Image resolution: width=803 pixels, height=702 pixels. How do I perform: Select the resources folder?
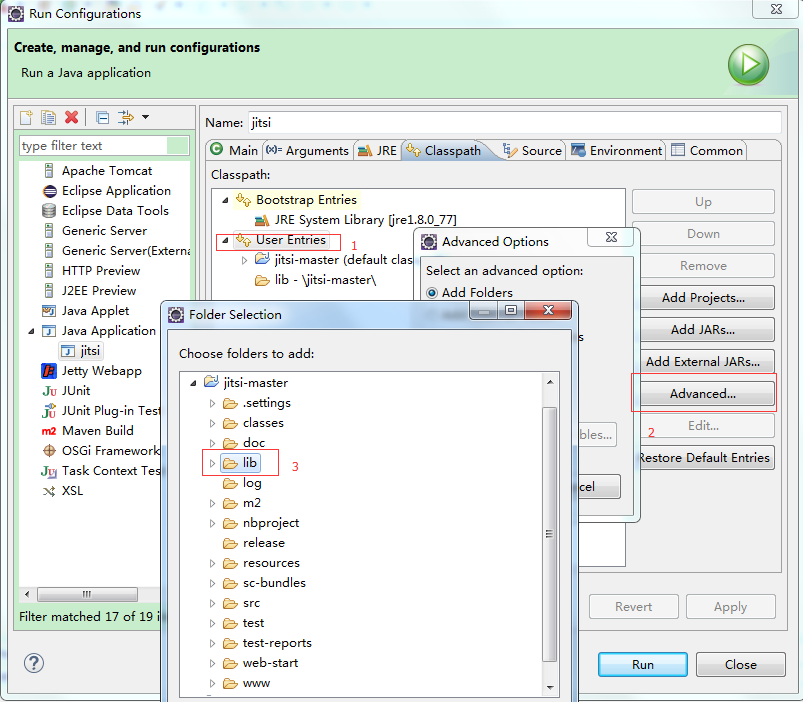tap(261, 563)
